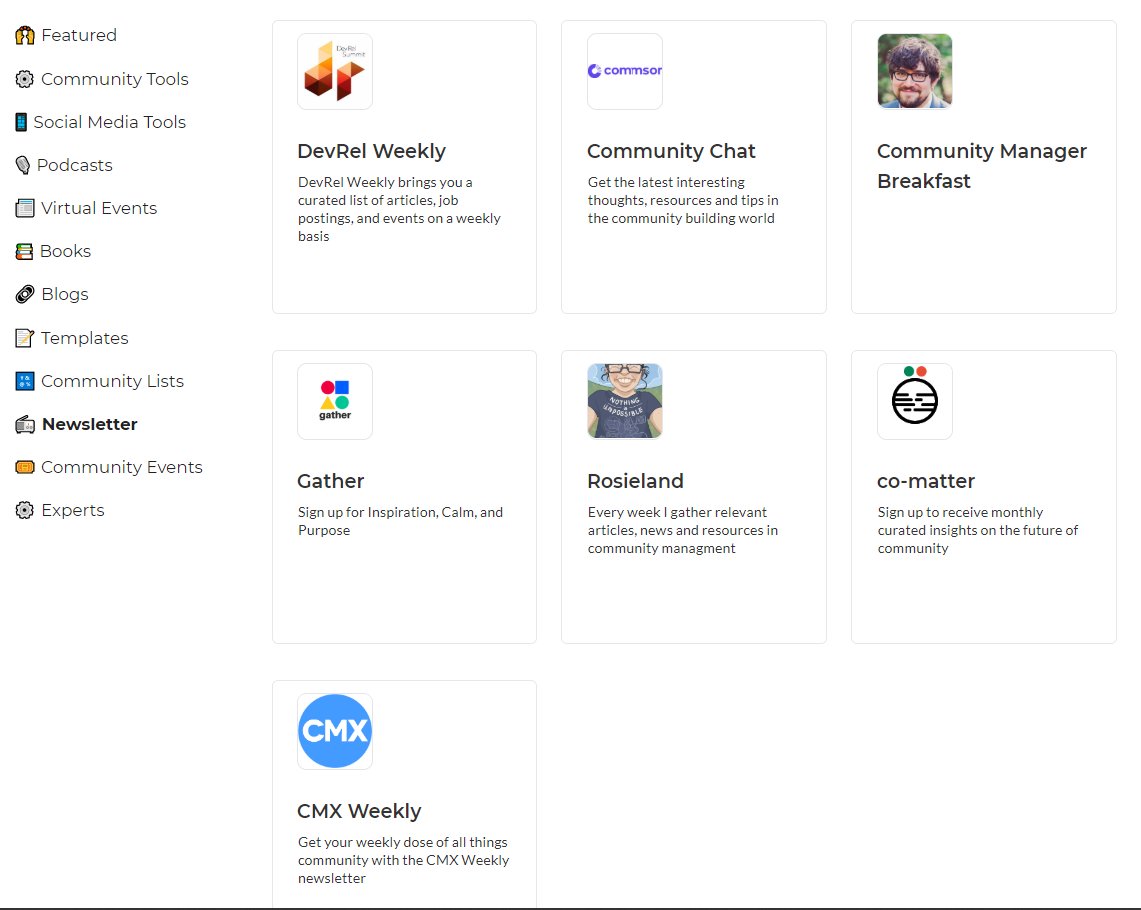Click the commsor logo on Community Chat card
Screen dimensions: 1141x910
[x=624, y=70]
